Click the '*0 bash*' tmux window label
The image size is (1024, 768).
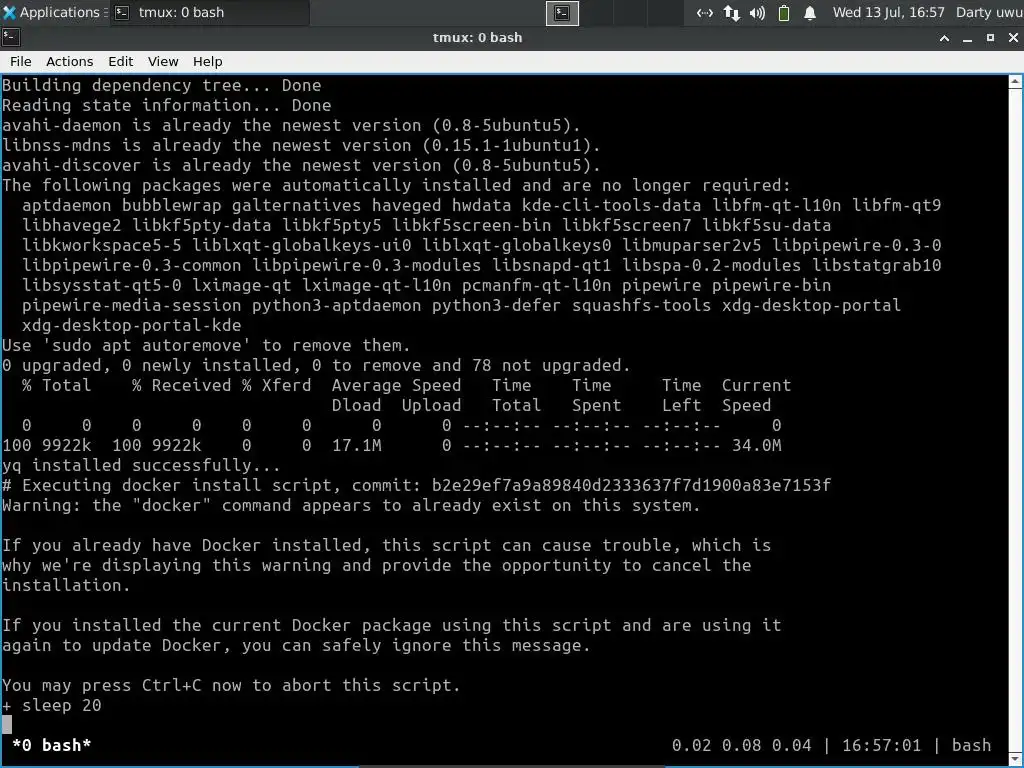click(52, 745)
